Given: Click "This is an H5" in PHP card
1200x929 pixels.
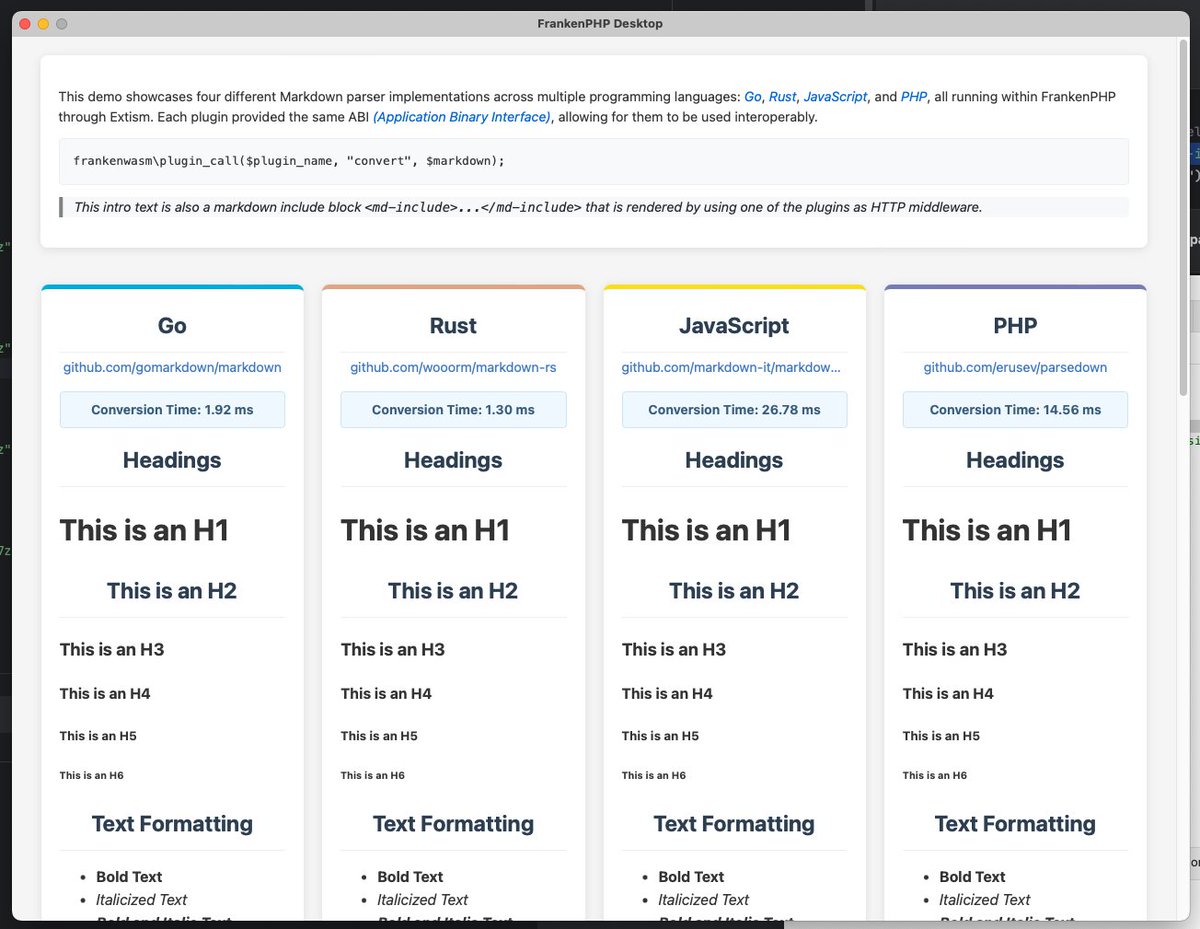Looking at the screenshot, I should (x=941, y=736).
